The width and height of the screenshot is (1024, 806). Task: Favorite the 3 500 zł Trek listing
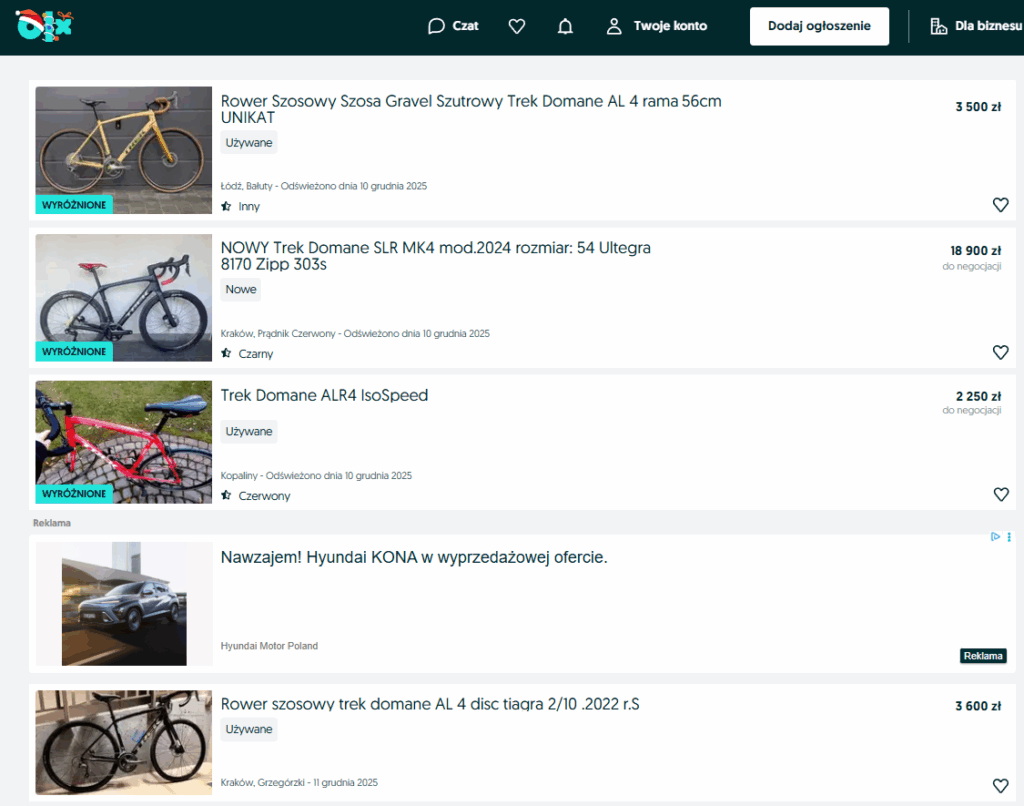pos(1000,205)
